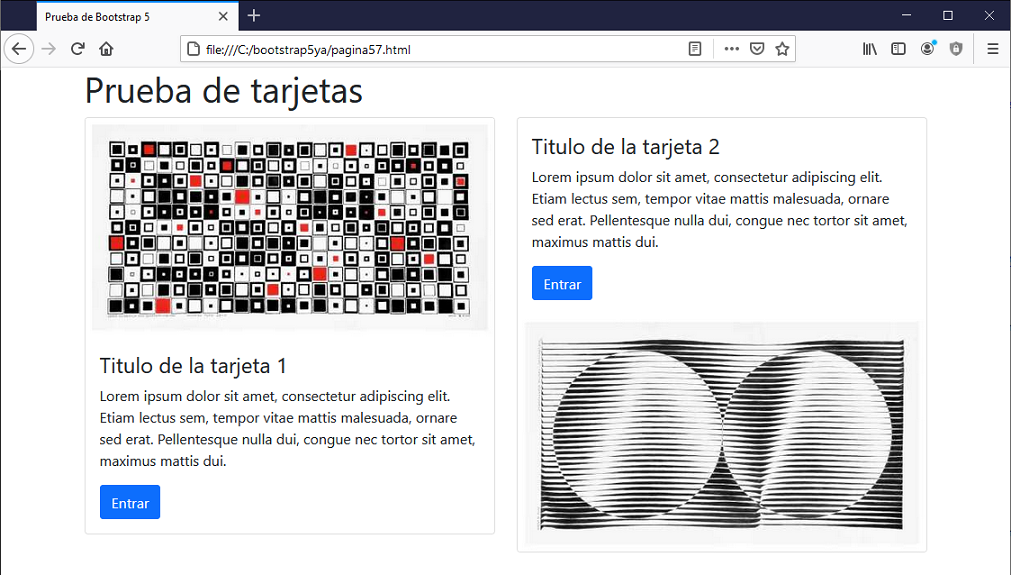The image size is (1011, 575).
Task: Close the Firefox window
Action: (989, 15)
